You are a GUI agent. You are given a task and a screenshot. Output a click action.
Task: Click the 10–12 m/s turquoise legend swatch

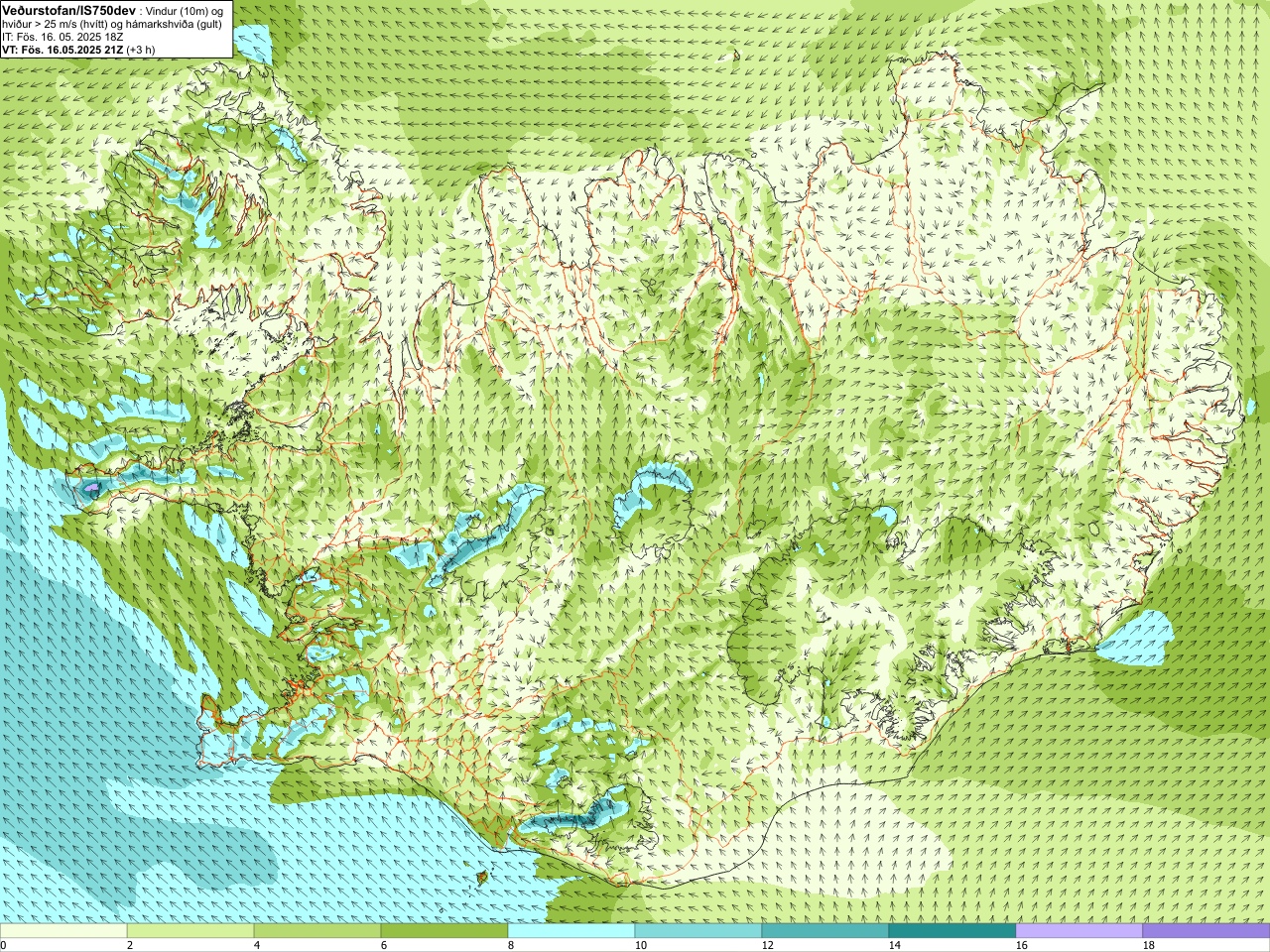tap(698, 931)
